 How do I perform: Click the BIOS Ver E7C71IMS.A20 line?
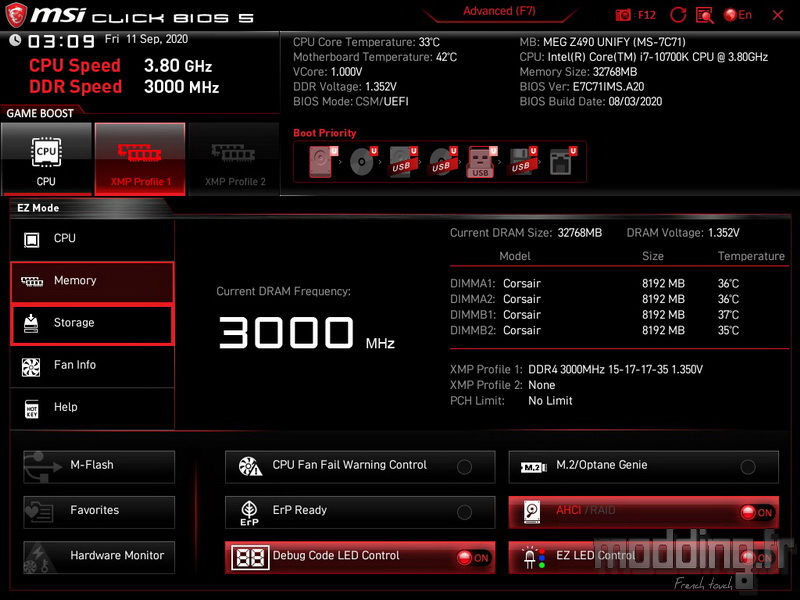[582, 87]
